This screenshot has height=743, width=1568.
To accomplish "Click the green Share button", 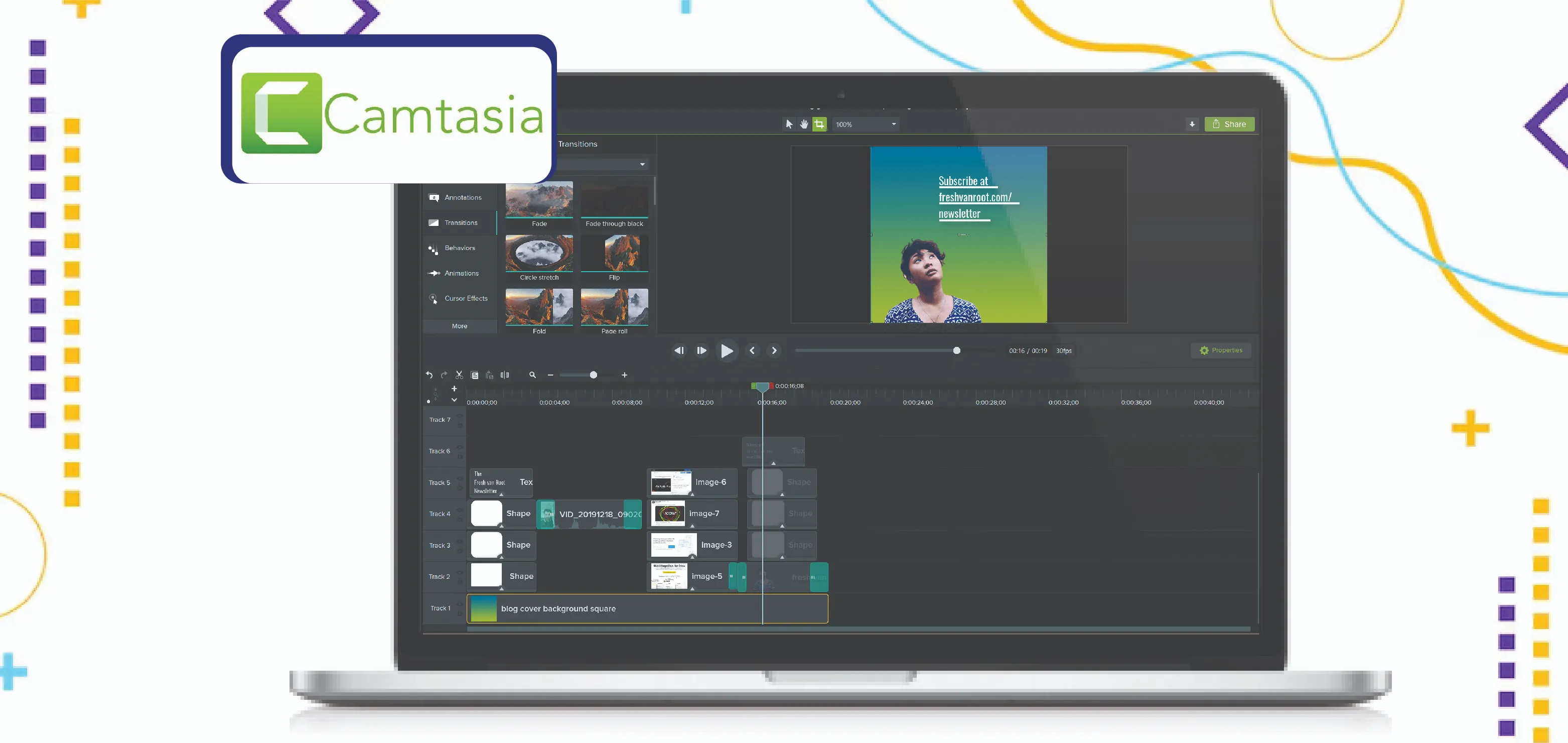I will (x=1229, y=124).
